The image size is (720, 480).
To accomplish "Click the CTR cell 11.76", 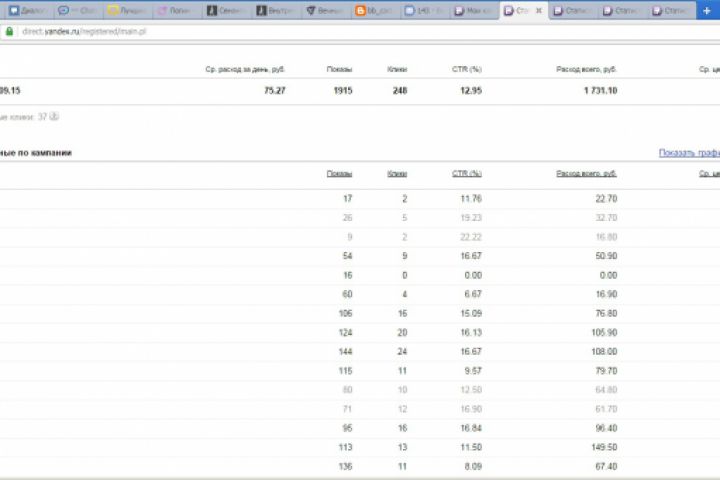I will (x=471, y=199).
